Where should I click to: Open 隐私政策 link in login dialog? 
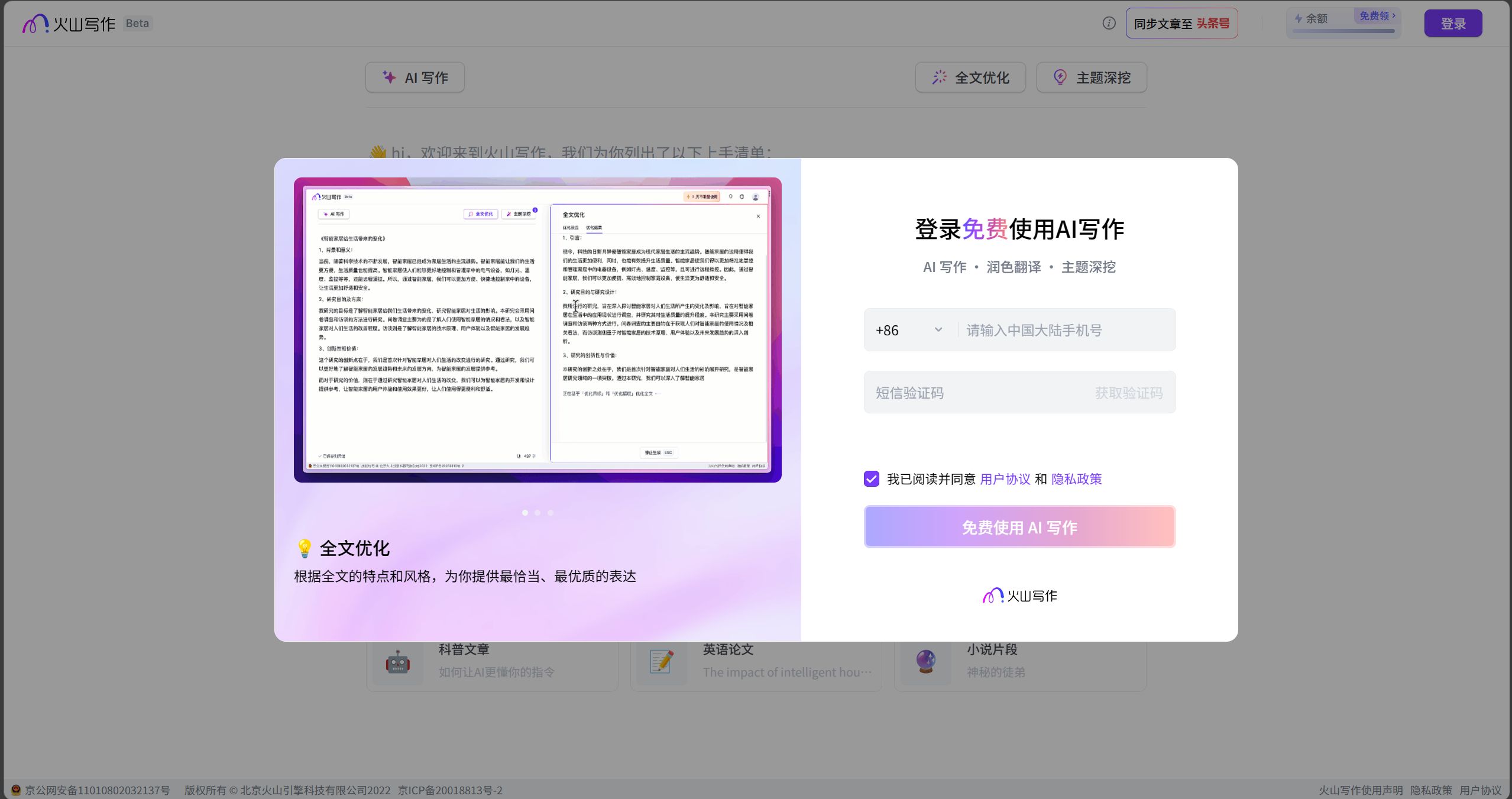coord(1077,479)
